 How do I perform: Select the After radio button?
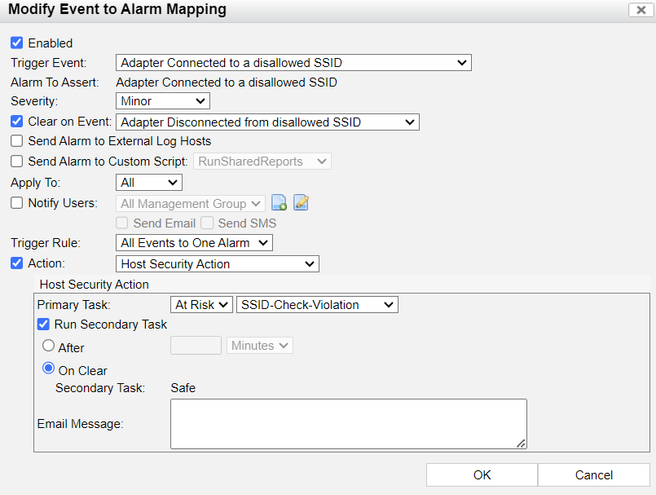coord(47,346)
